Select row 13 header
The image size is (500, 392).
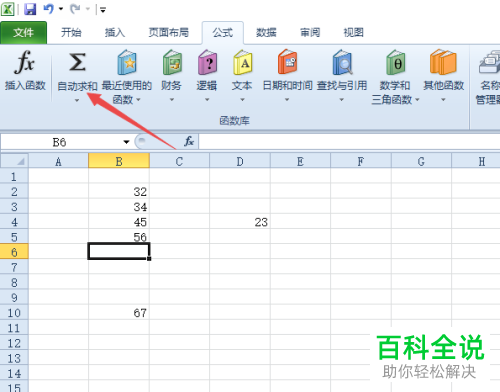click(14, 358)
